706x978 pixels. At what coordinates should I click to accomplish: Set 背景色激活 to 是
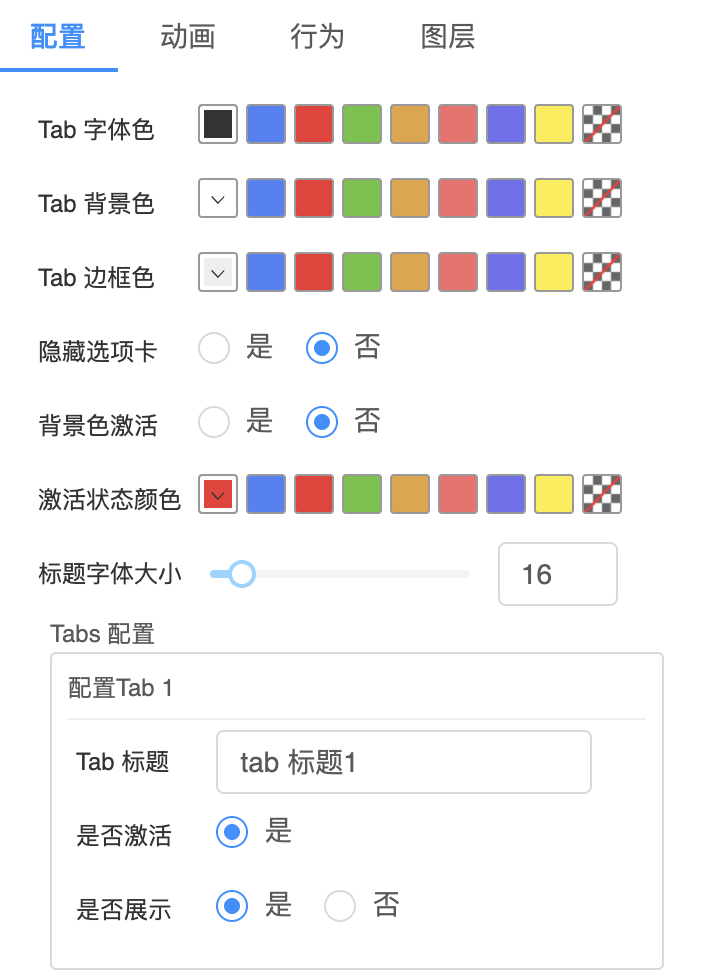(x=214, y=422)
